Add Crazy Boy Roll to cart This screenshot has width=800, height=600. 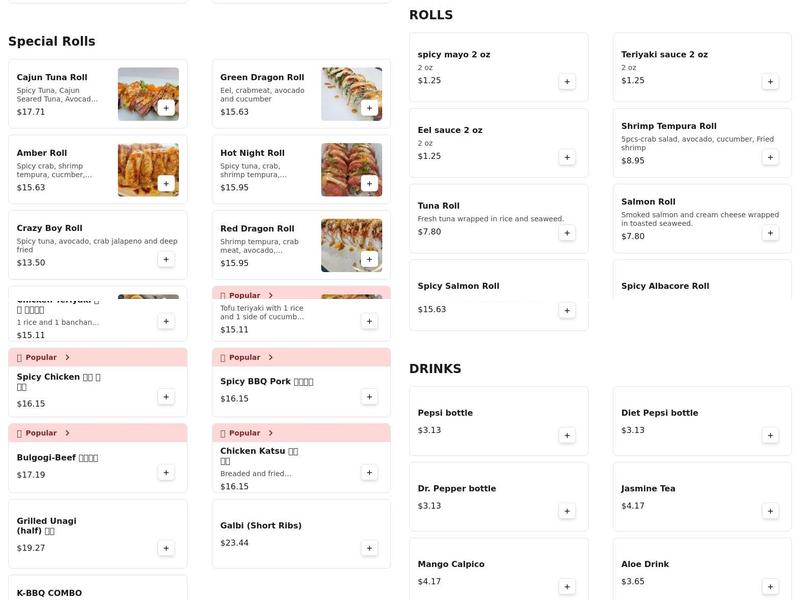pos(167,258)
